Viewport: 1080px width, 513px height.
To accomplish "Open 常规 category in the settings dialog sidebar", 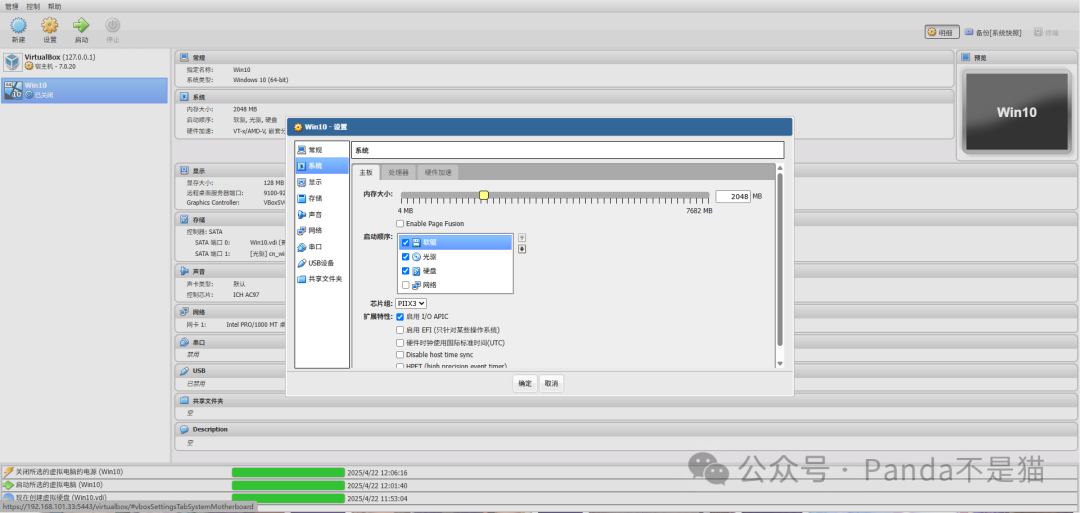I will 322,149.
